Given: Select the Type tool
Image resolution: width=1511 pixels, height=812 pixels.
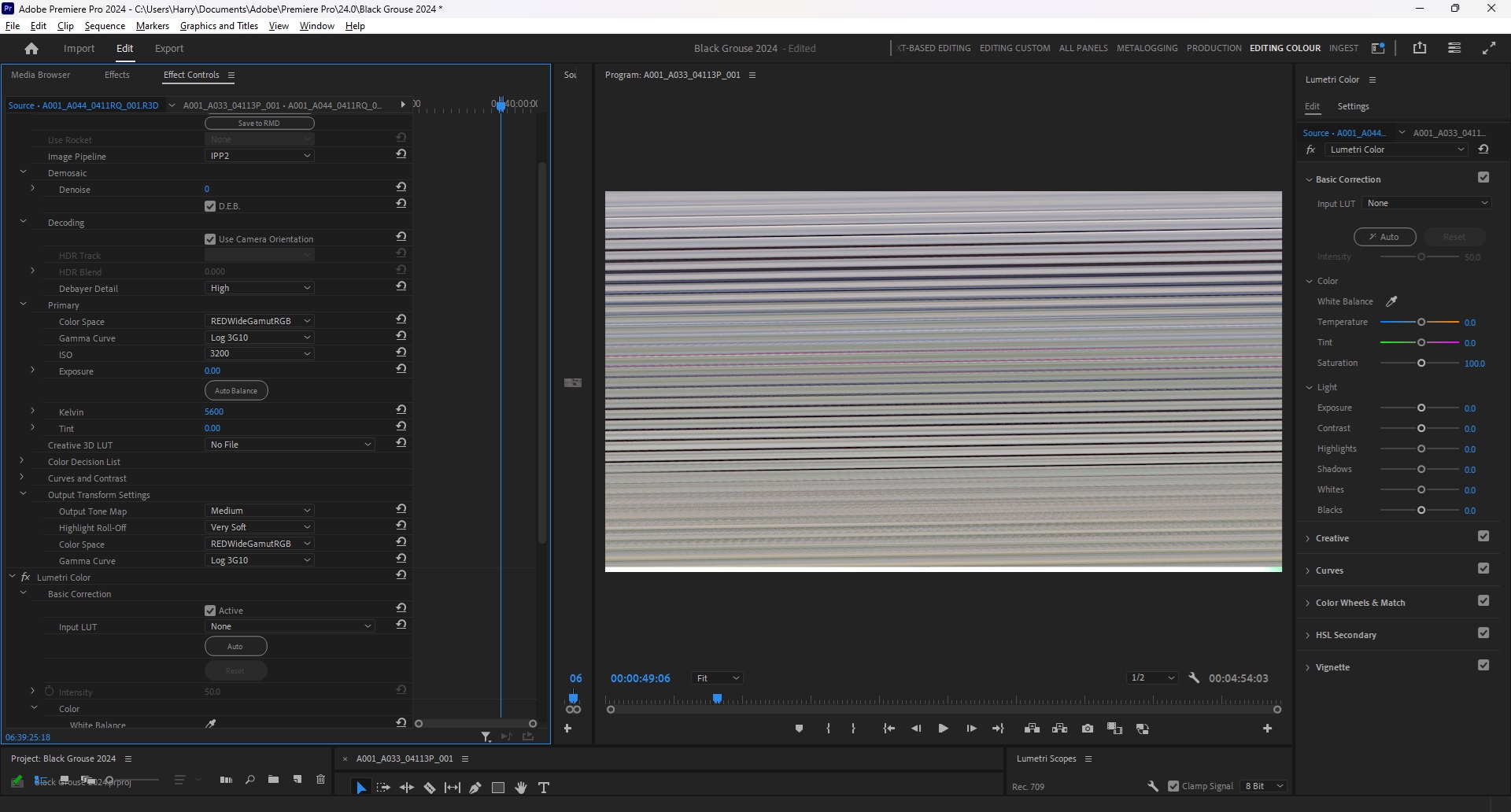Looking at the screenshot, I should coord(544,787).
